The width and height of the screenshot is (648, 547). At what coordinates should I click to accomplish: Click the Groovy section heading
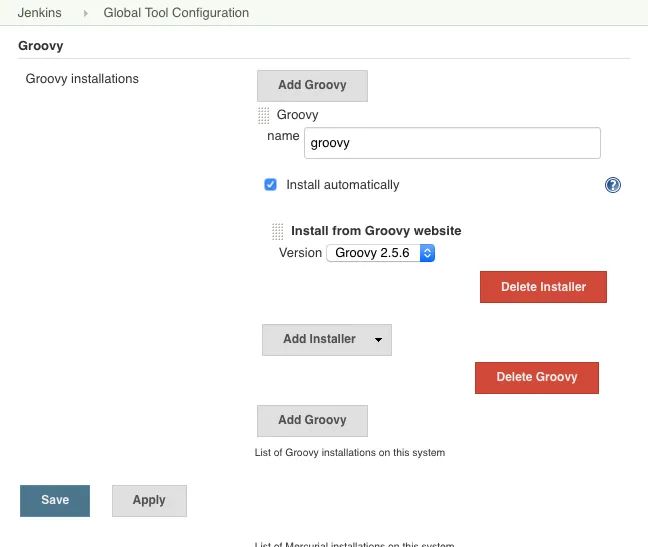point(40,46)
